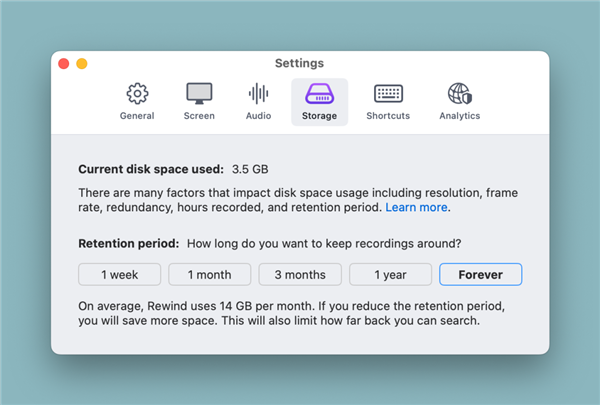The image size is (600, 405).
Task: Click the Shortcuts keyboard icon
Action: tap(388, 94)
